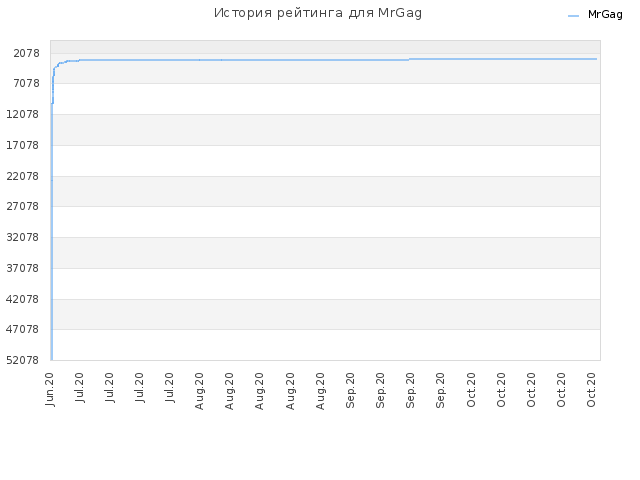Viewport: 640px width, 480px height.
Task: Click the 22078 y-axis label
Action: (x=23, y=176)
